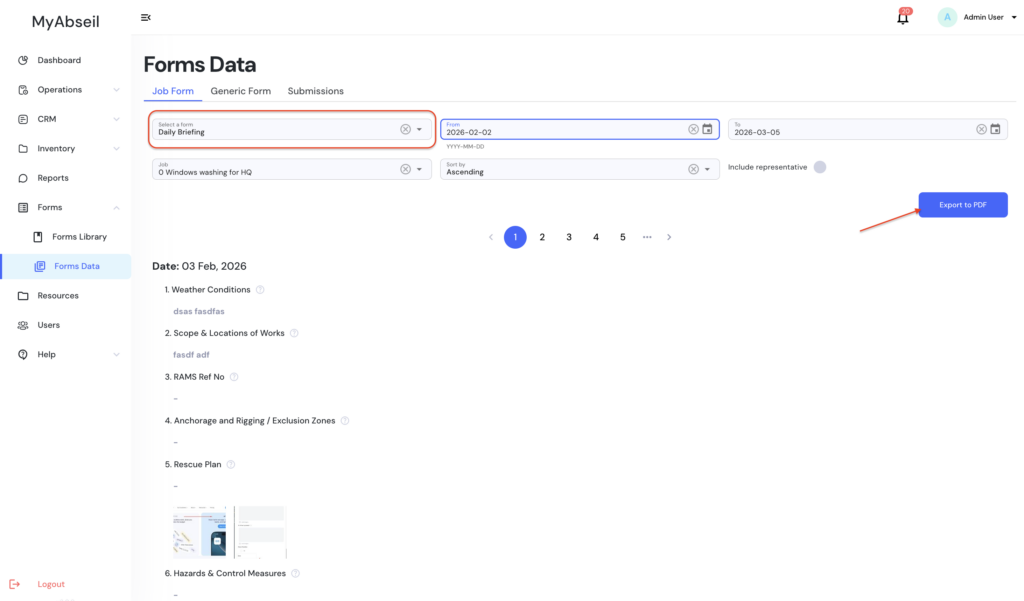Viewport: 1024px width, 601px height.
Task: Clear the Daily Briefing form selection
Action: (405, 129)
